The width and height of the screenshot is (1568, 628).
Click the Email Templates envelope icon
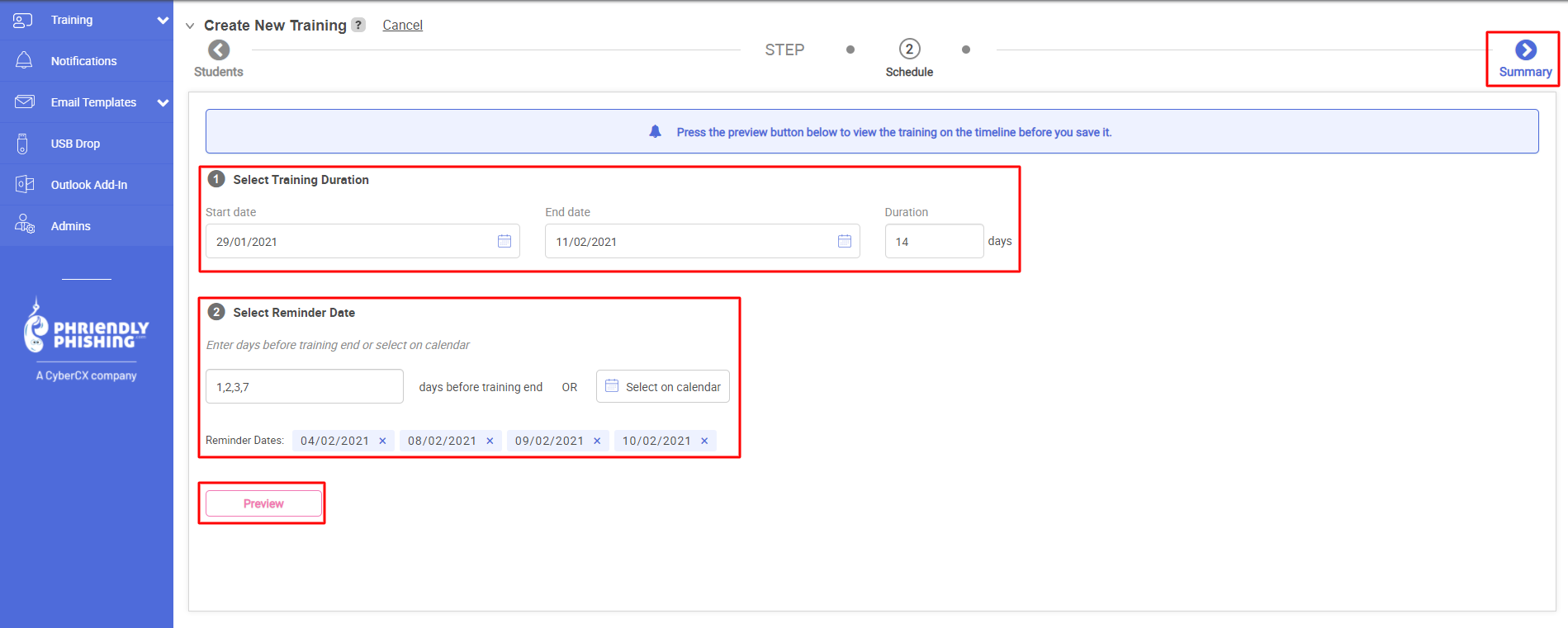pyautogui.click(x=25, y=102)
